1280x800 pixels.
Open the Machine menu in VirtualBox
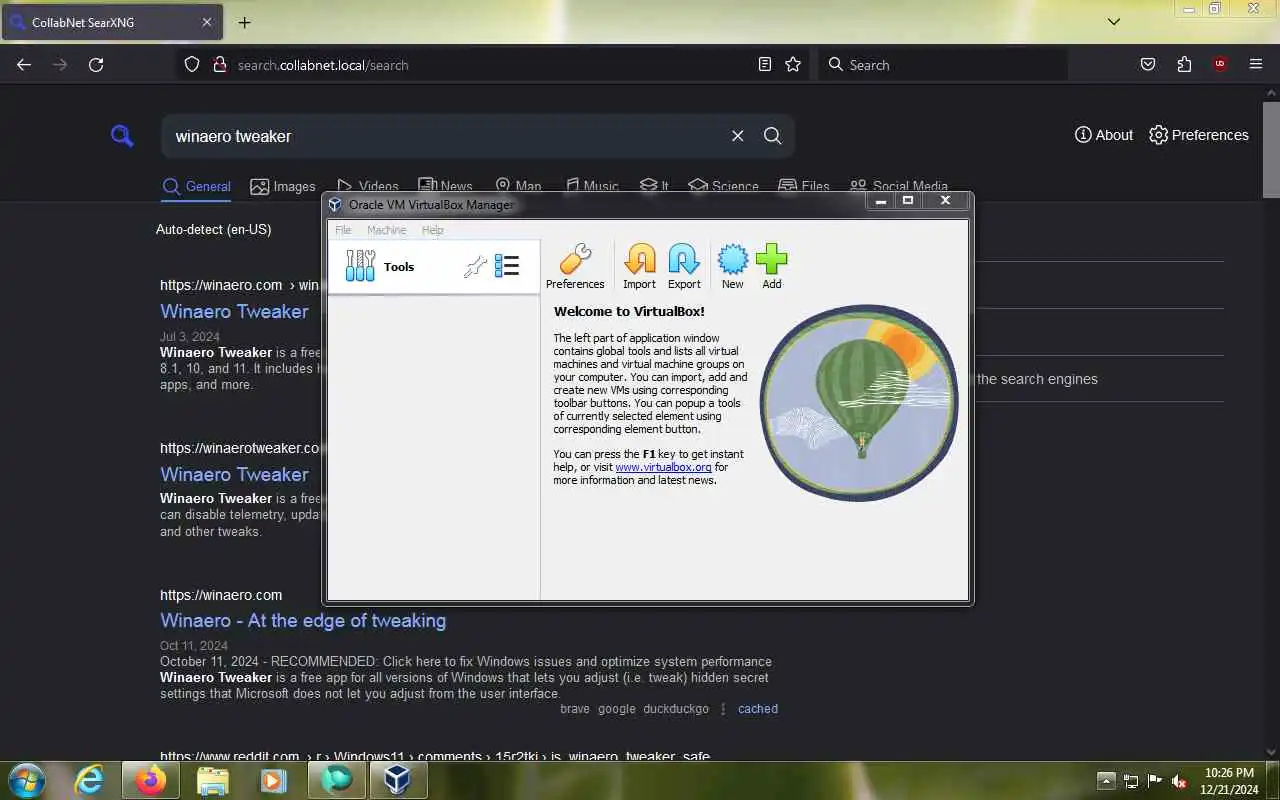pyautogui.click(x=386, y=230)
